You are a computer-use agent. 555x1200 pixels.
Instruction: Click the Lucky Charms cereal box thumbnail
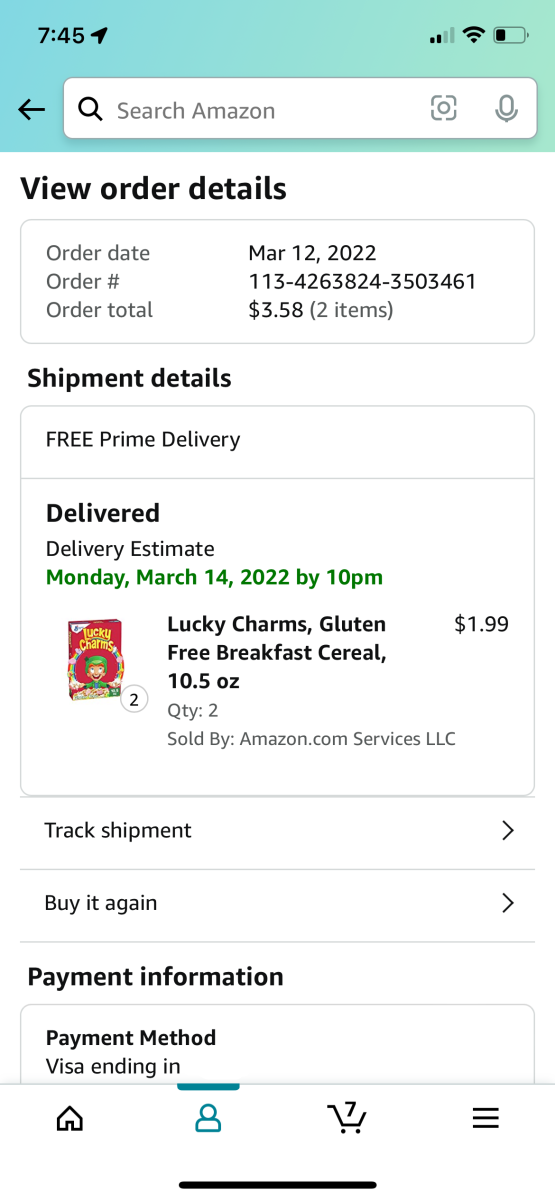tap(95, 660)
